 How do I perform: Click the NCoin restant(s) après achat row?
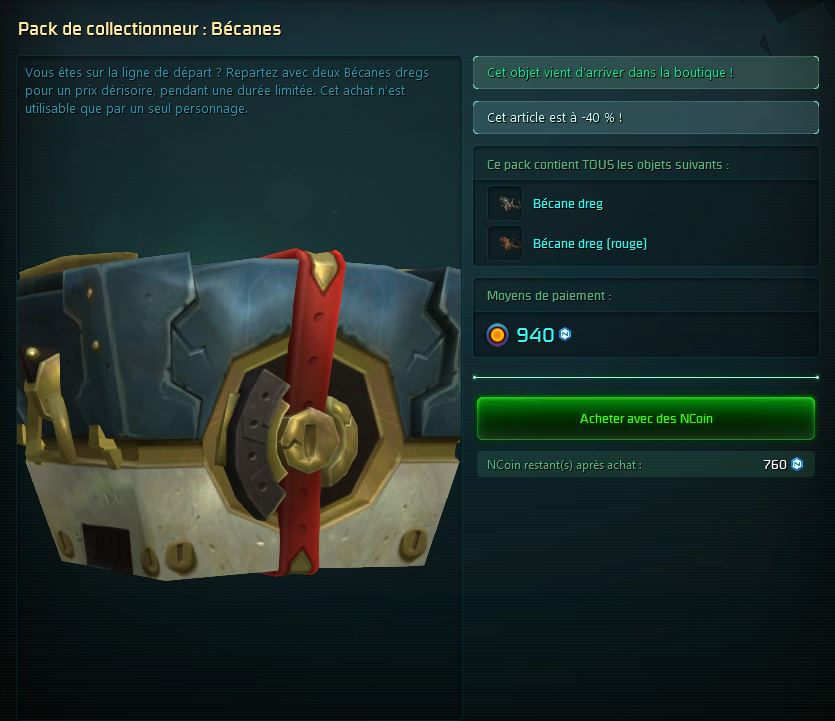point(646,464)
